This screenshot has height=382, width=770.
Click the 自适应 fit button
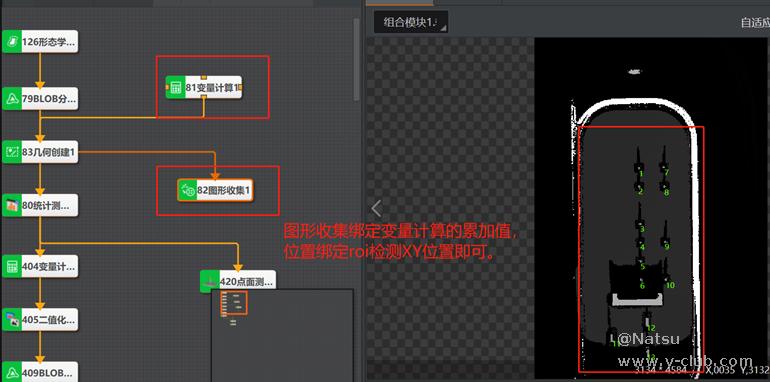755,23
